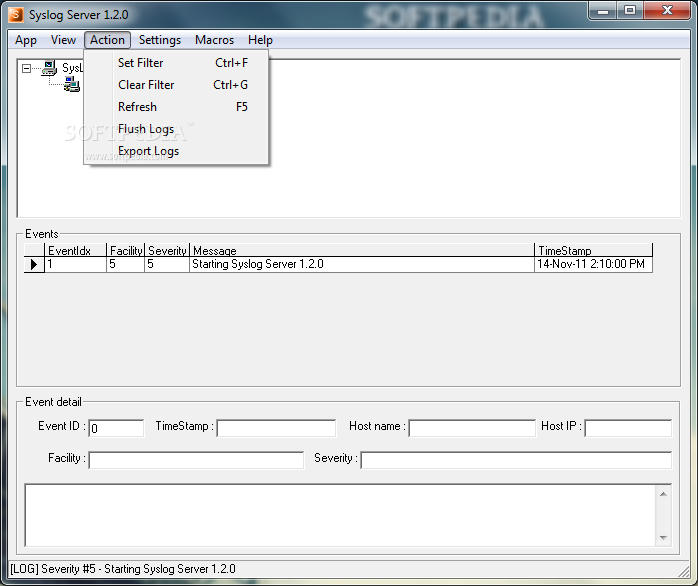This screenshot has height=586, width=698.
Task: Click the Severity cell in event row 1
Action: tap(167, 265)
